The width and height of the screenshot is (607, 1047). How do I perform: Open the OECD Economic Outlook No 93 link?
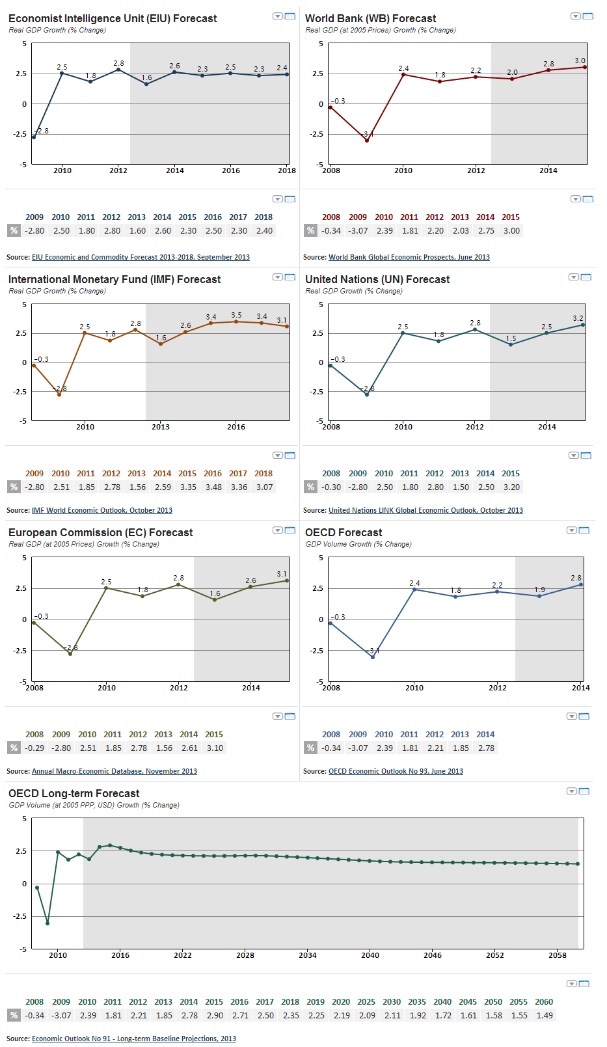[x=395, y=771]
